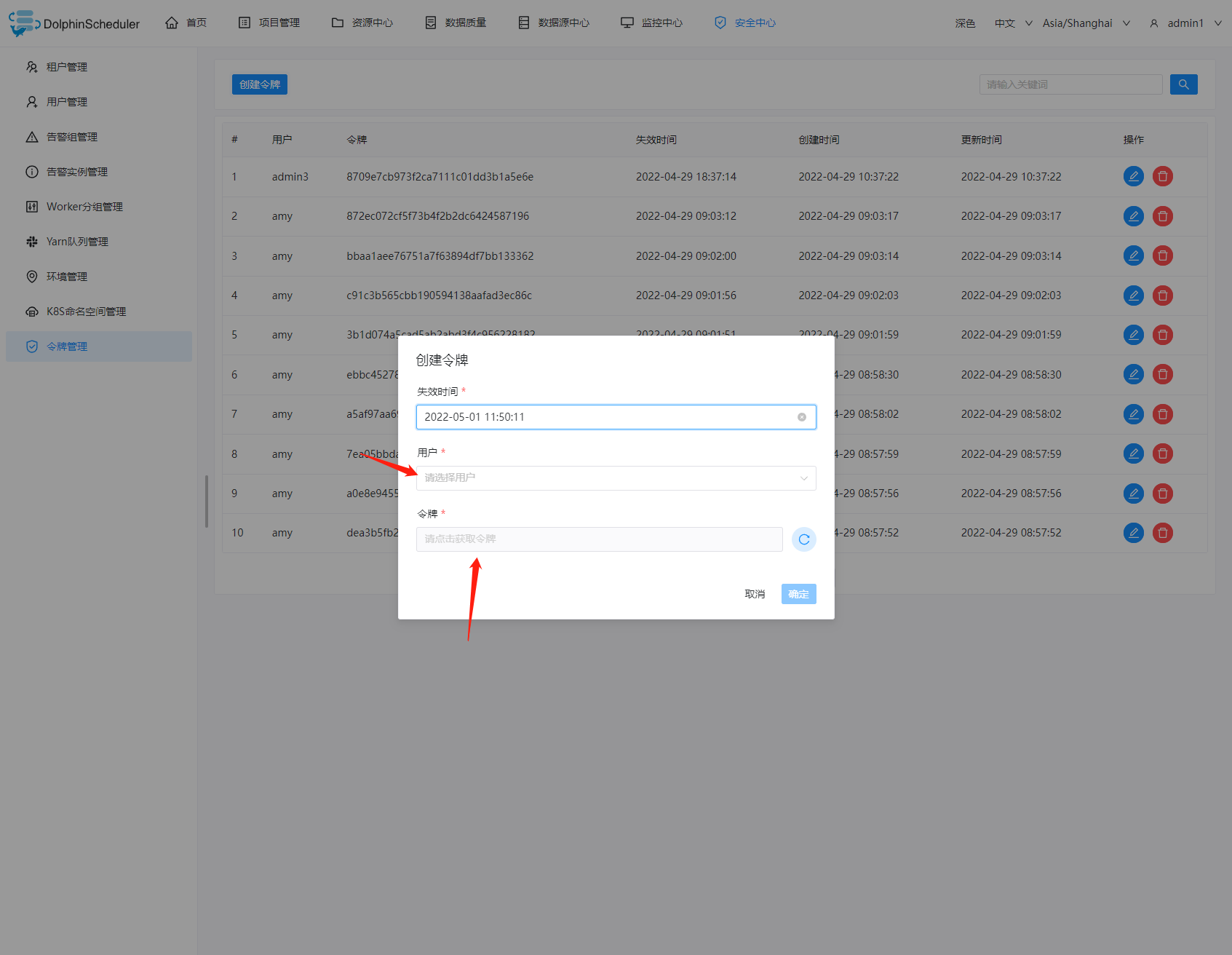
Task: Select 告警组管理 in the sidebar
Action: [x=99, y=137]
